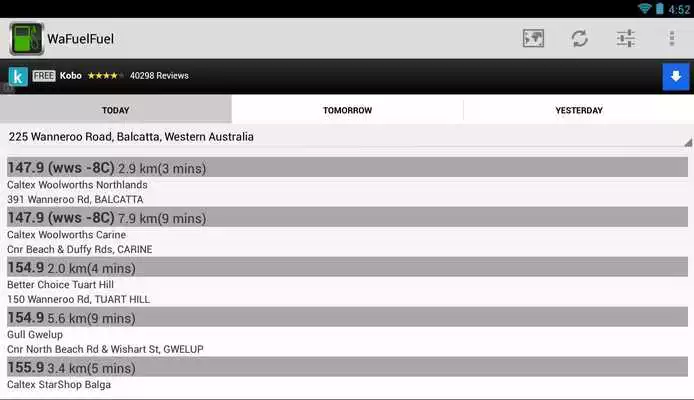Tap the Kobo ad icon

point(18,76)
